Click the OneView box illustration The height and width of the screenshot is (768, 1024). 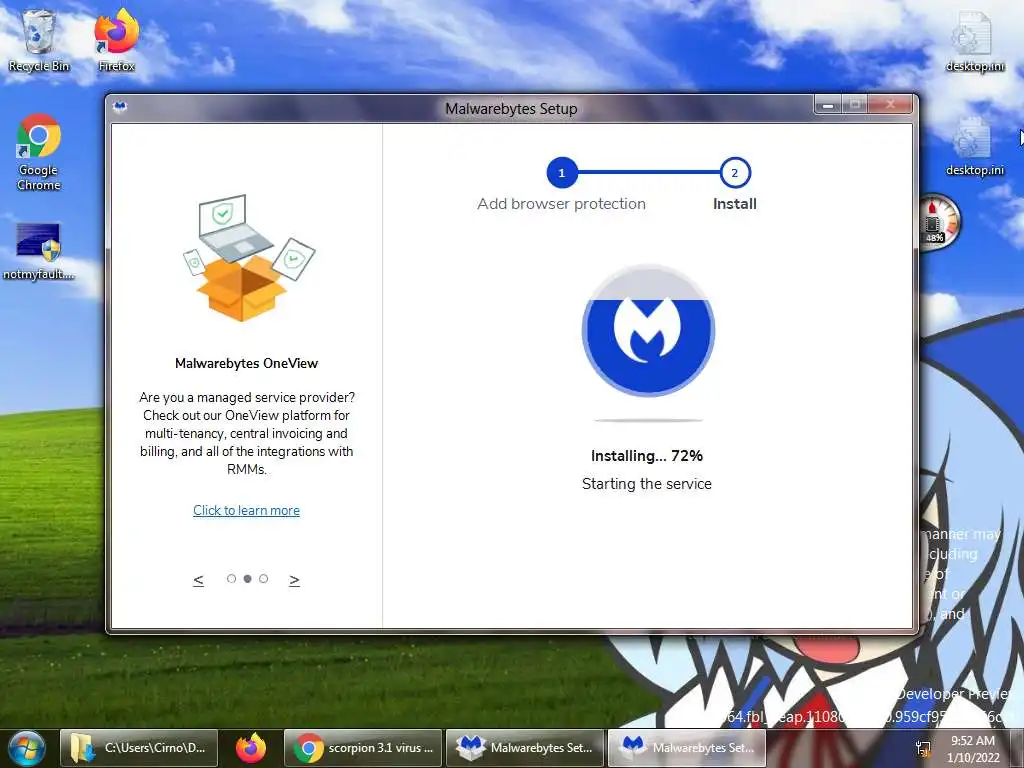coord(248,258)
